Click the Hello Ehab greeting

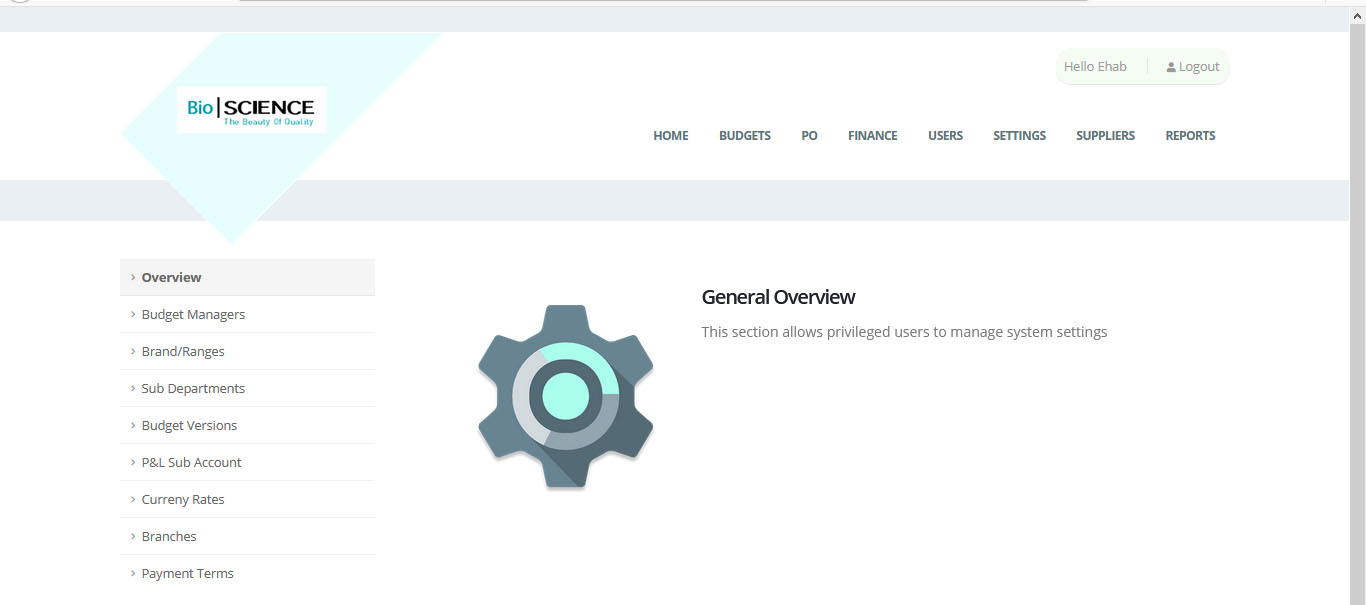click(1095, 67)
